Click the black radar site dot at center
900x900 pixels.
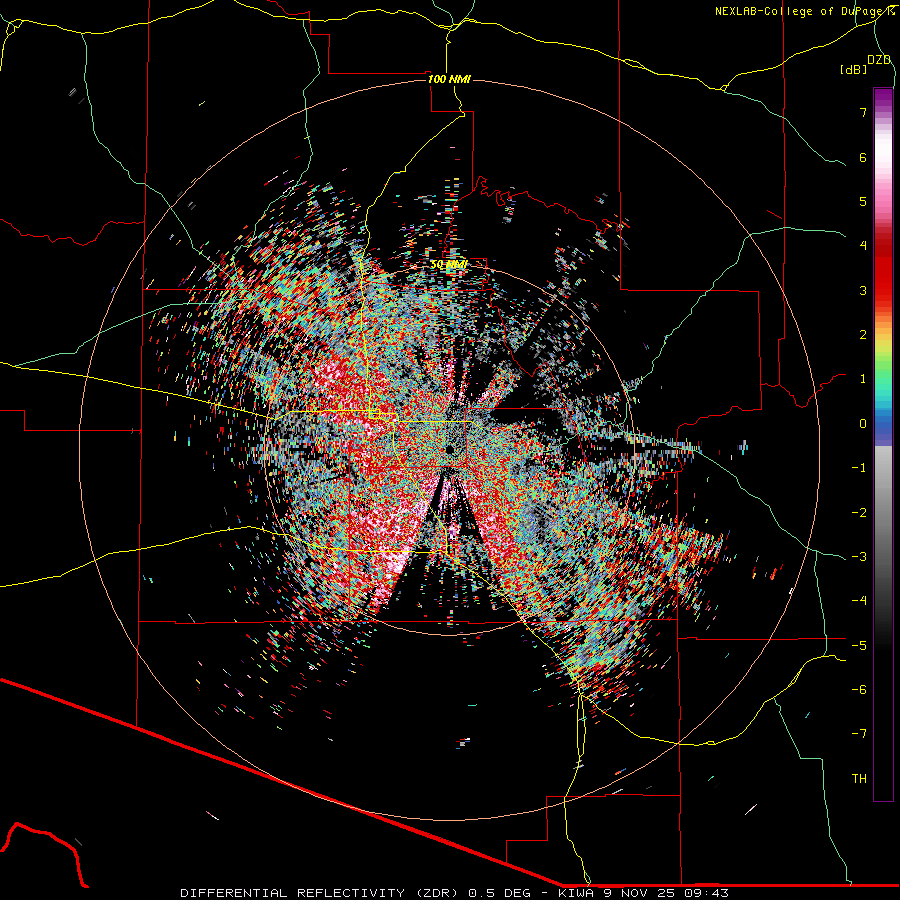[449, 449]
